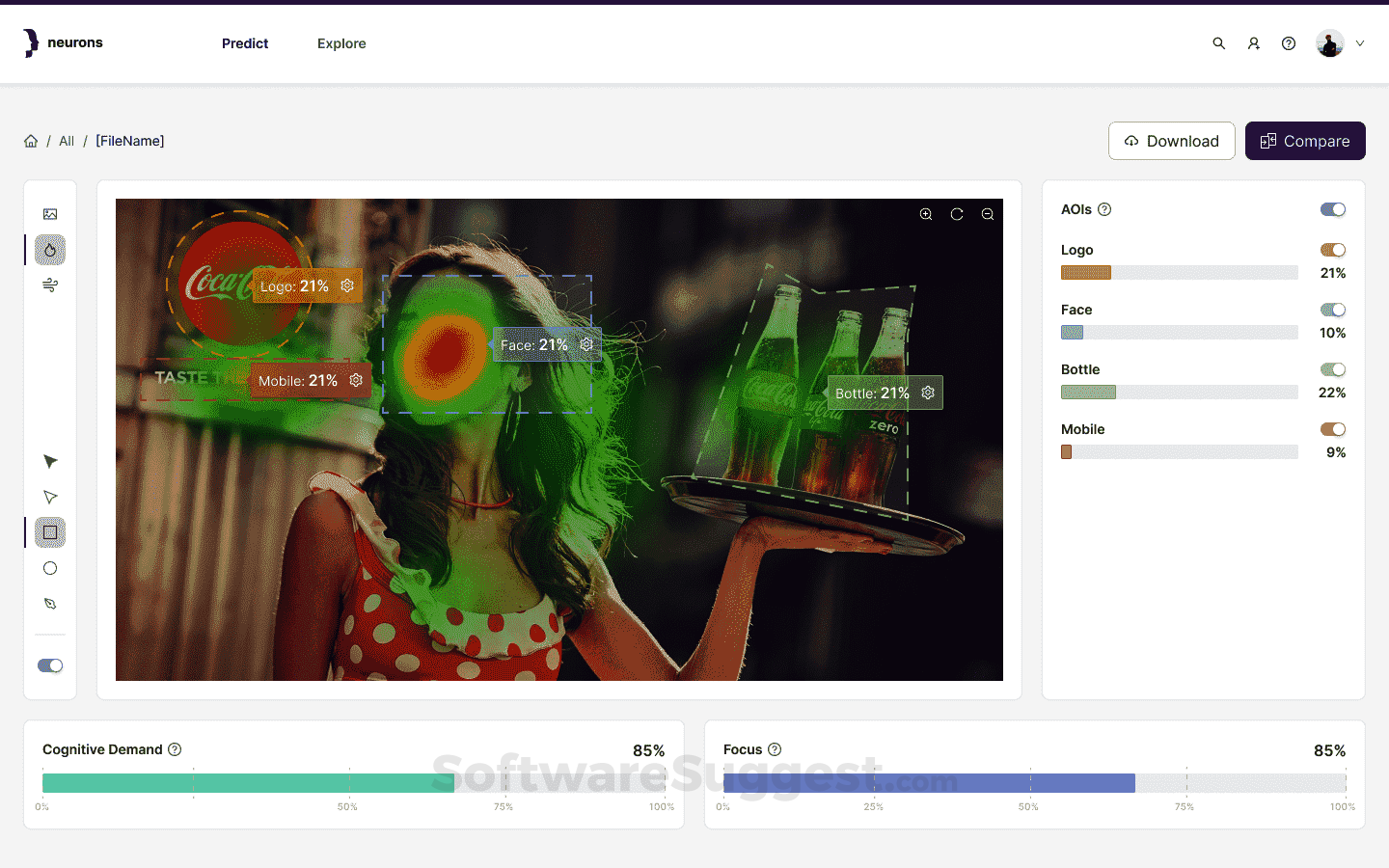Screen dimensions: 1389x868
Task: Choose the filled arrow selection tool
Action: click(50, 462)
